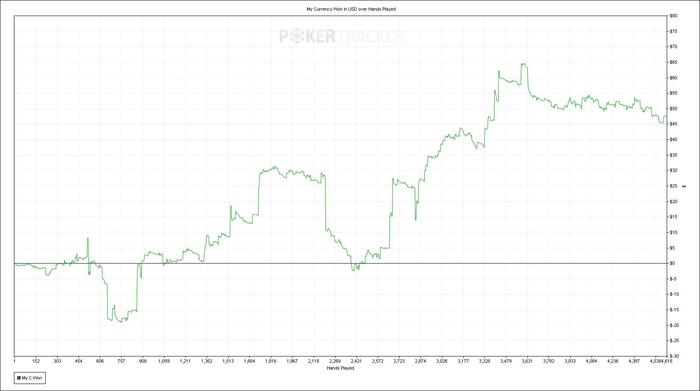The height and width of the screenshot is (391, 700).
Task: Click the x-axis tick label 757
Action: click(x=121, y=361)
